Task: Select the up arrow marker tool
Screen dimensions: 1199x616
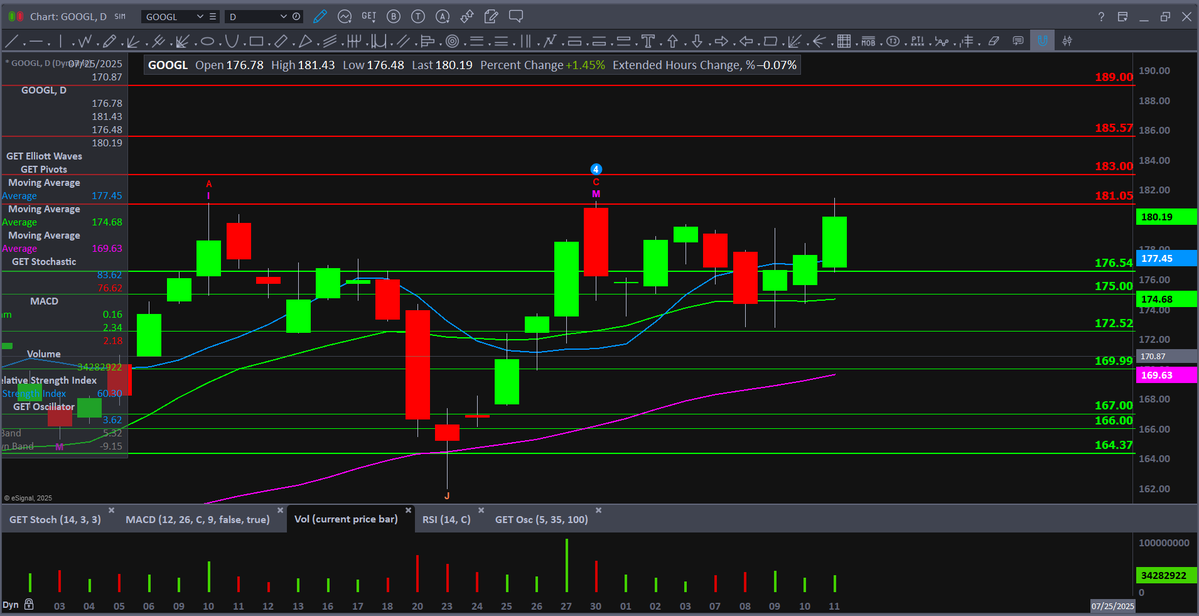Action: click(673, 41)
